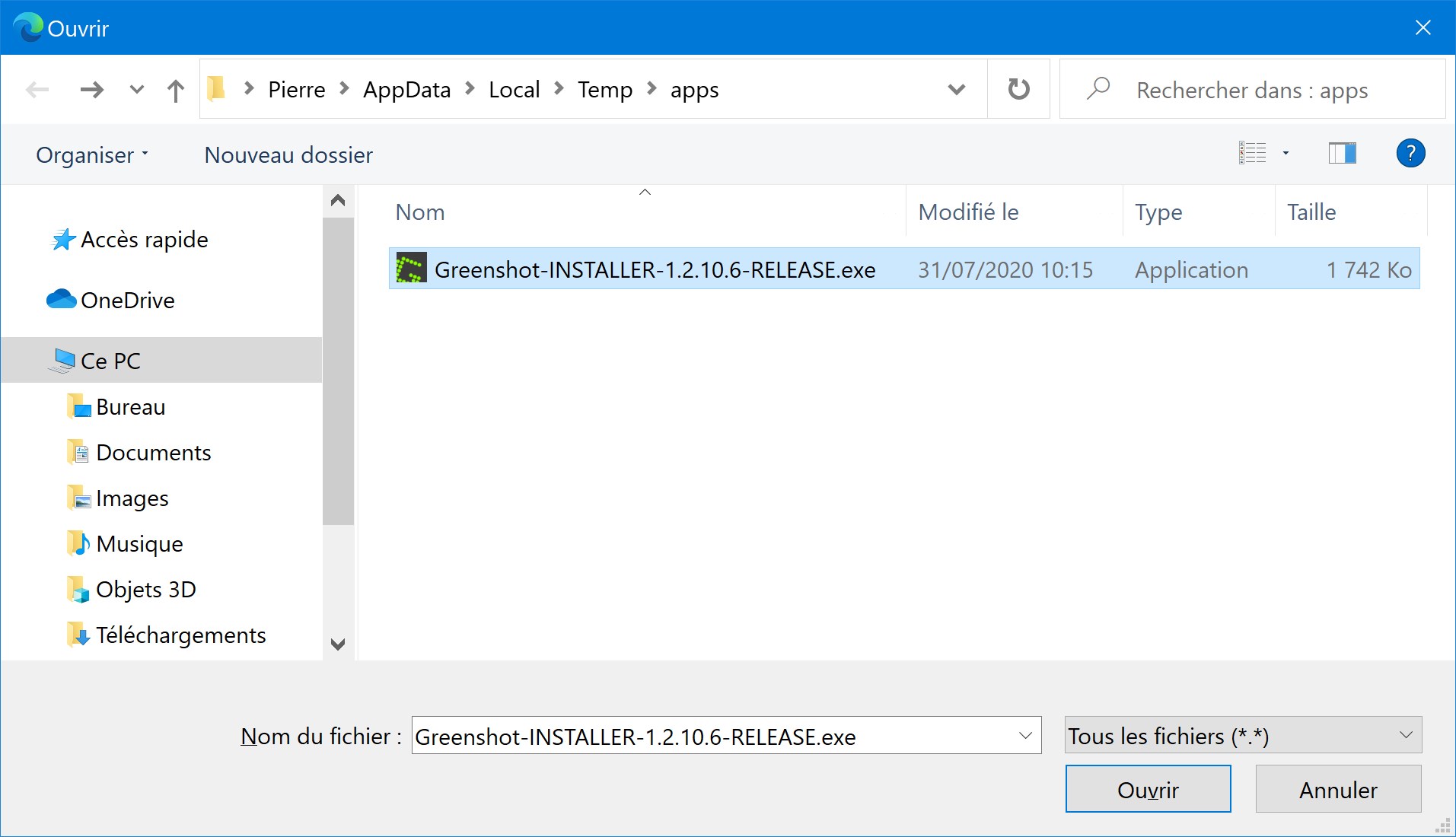Refresh the apps folder
The image size is (1456, 837).
point(1018,89)
